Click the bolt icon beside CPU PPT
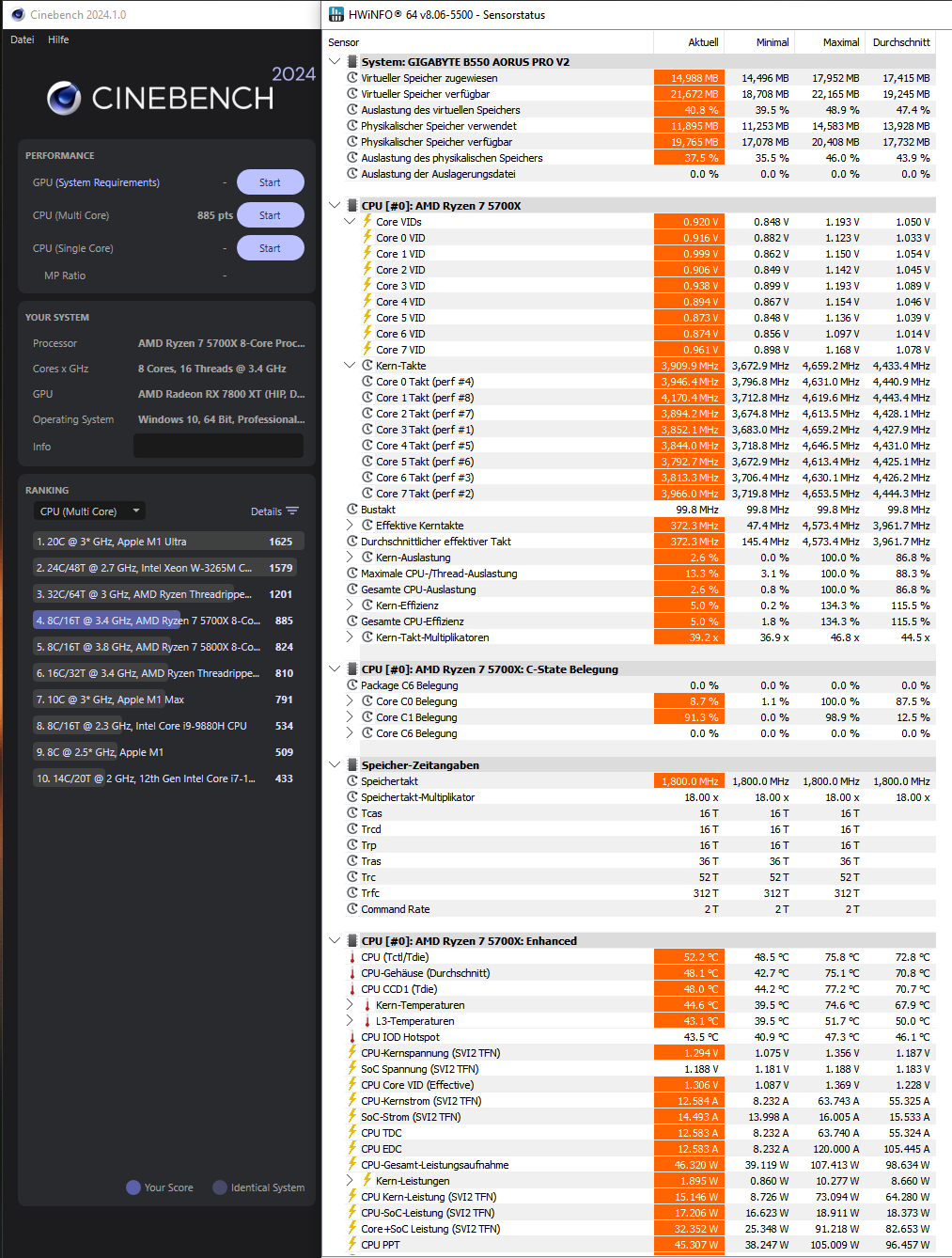 click(x=352, y=1245)
